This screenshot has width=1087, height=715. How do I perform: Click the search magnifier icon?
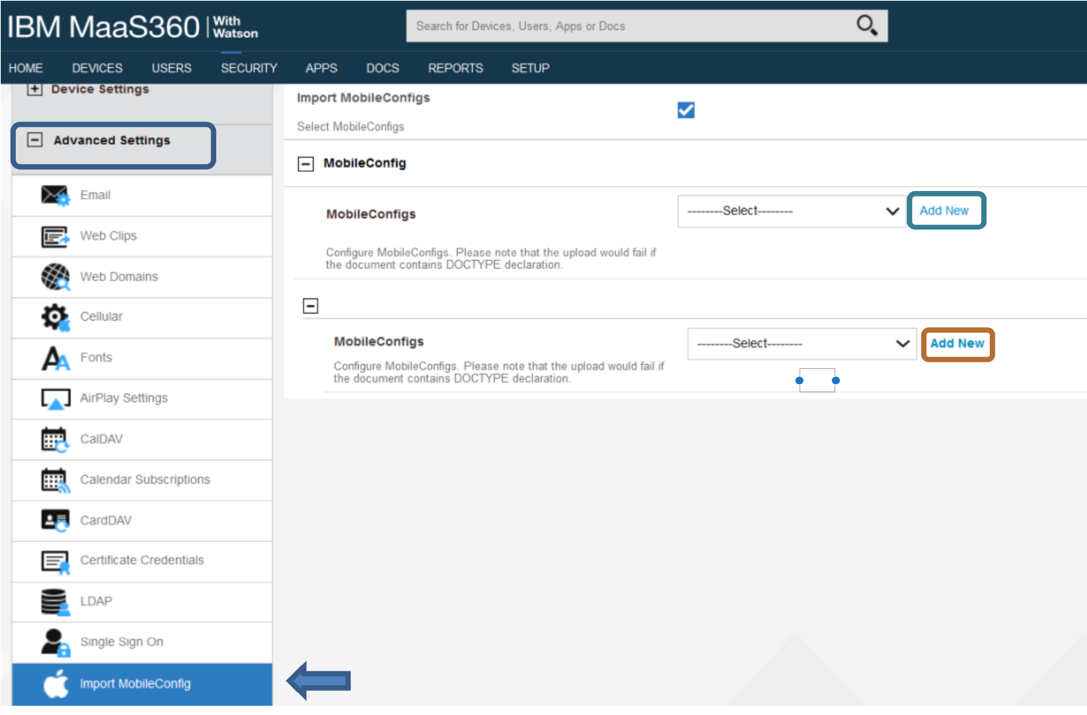point(866,25)
